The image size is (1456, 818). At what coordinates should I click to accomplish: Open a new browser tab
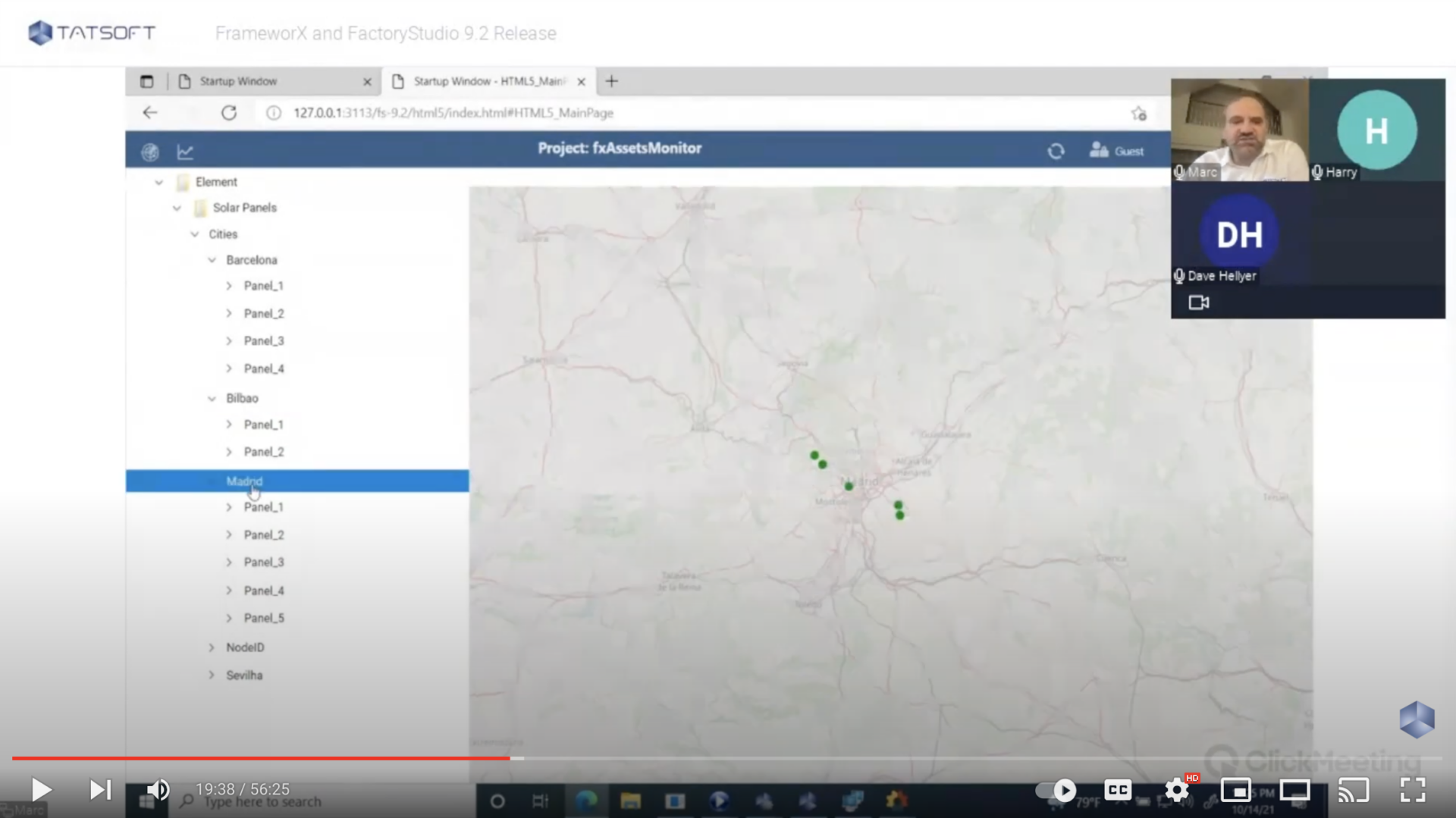tap(612, 81)
